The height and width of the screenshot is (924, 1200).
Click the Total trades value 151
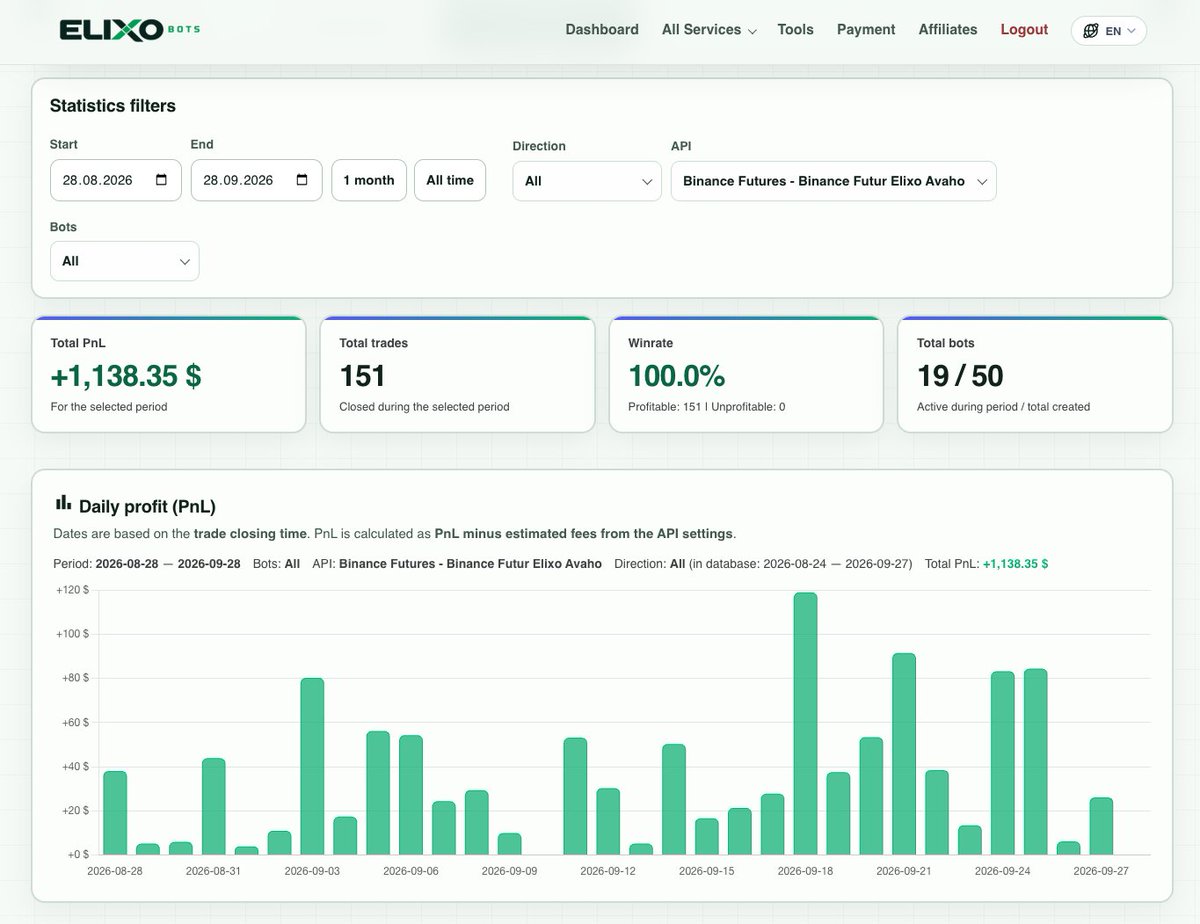click(363, 376)
